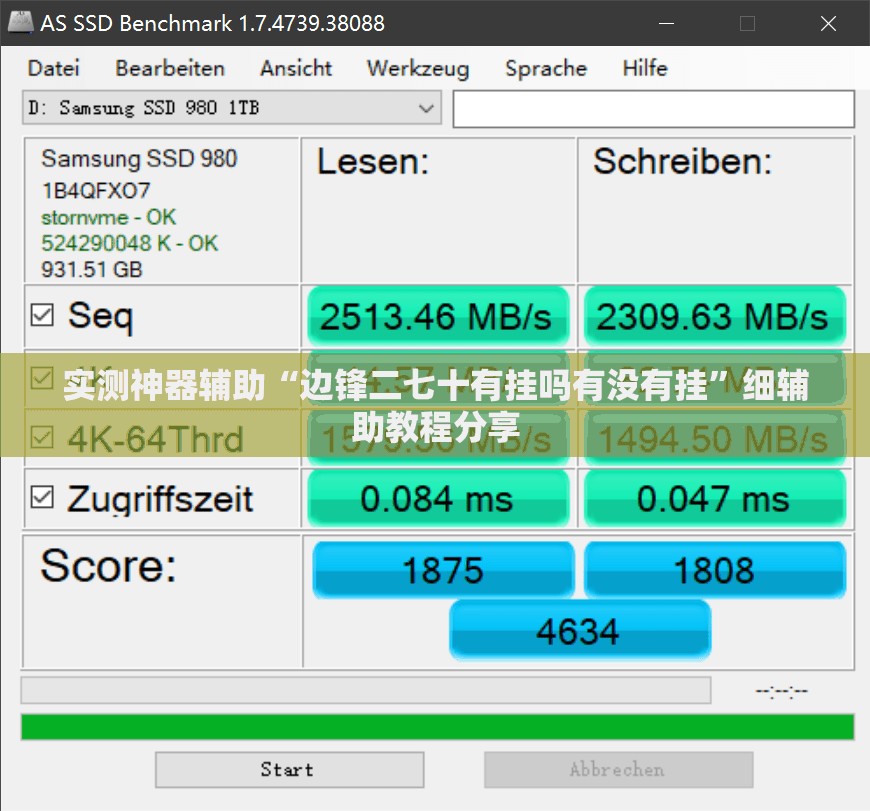870x811 pixels.
Task: Click the Lesen column header
Action: (x=373, y=162)
